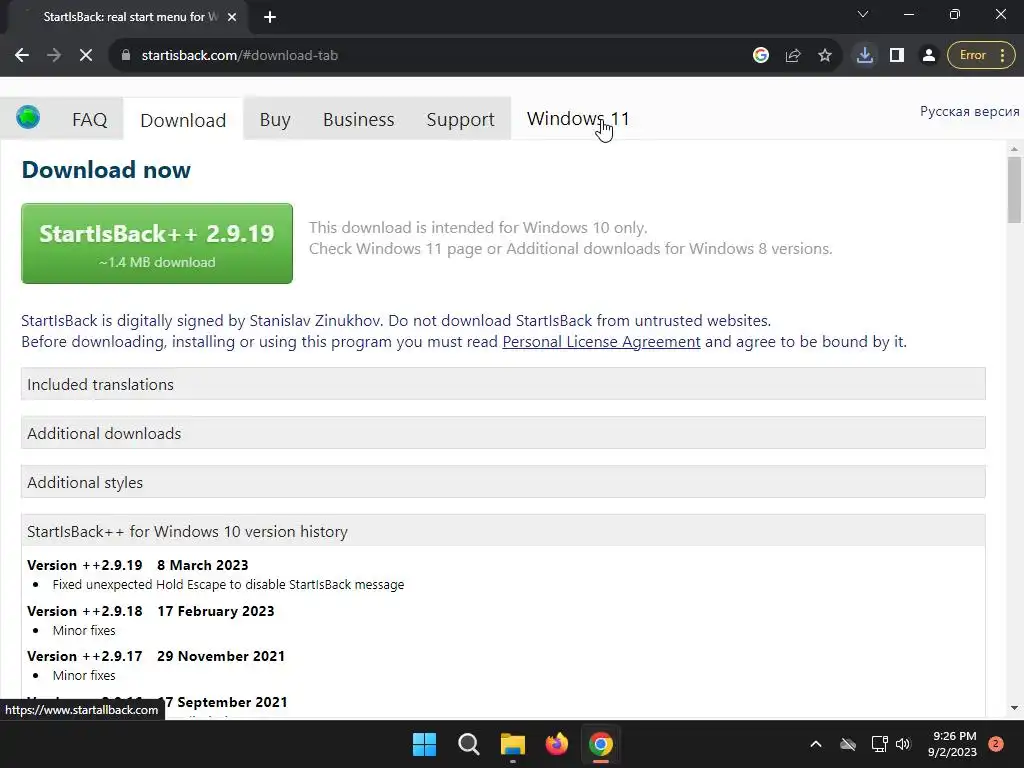Open the Buy tab

[x=275, y=120]
